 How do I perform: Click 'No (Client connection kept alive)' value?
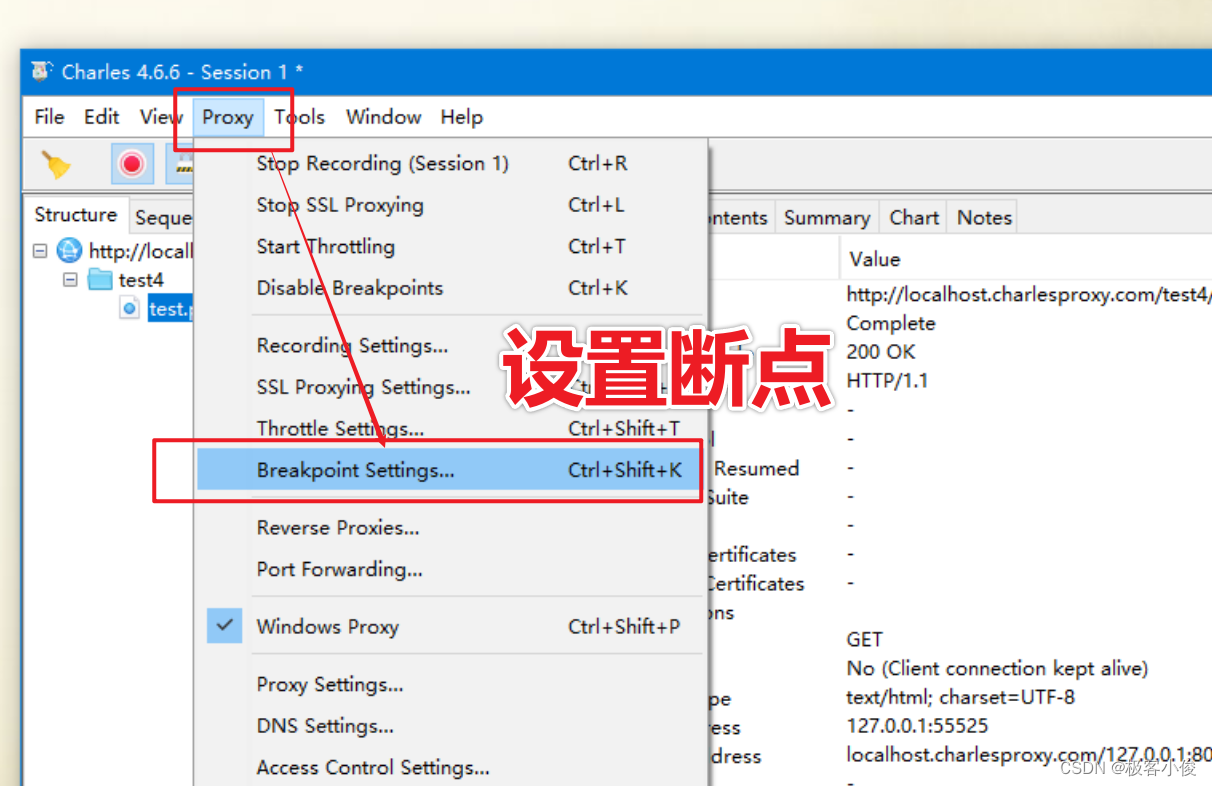997,668
